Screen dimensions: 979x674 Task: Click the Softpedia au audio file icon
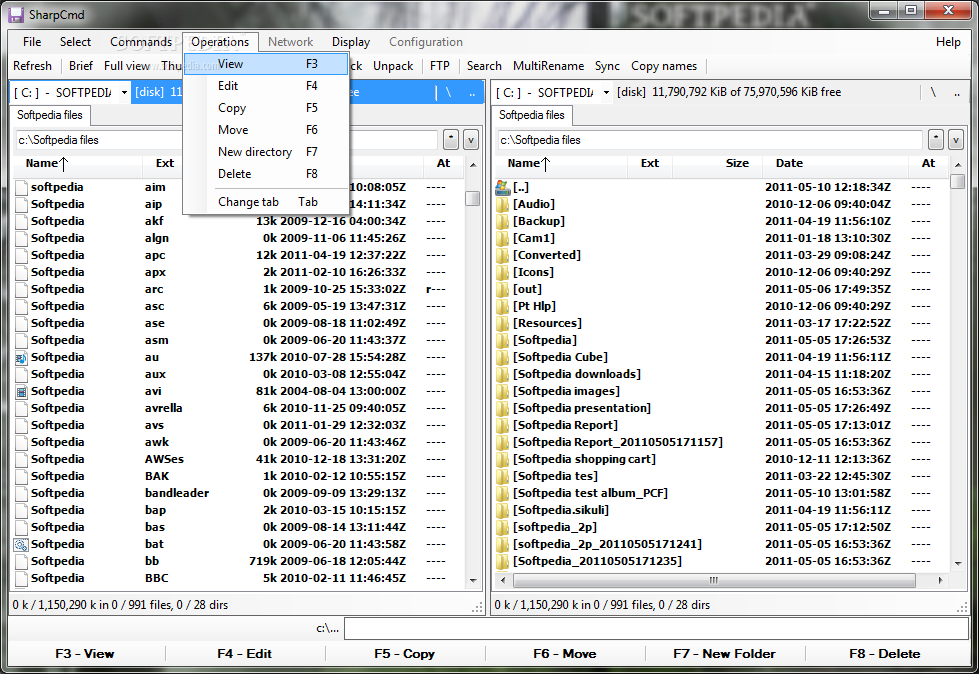click(x=21, y=358)
